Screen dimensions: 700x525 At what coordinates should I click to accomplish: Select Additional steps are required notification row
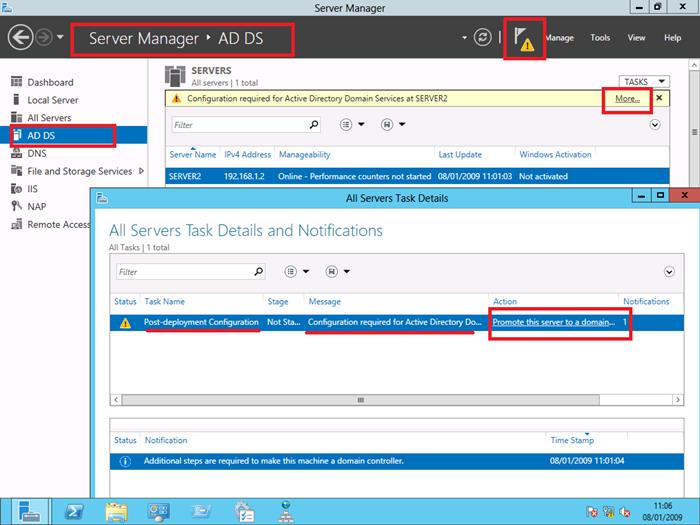[396, 461]
